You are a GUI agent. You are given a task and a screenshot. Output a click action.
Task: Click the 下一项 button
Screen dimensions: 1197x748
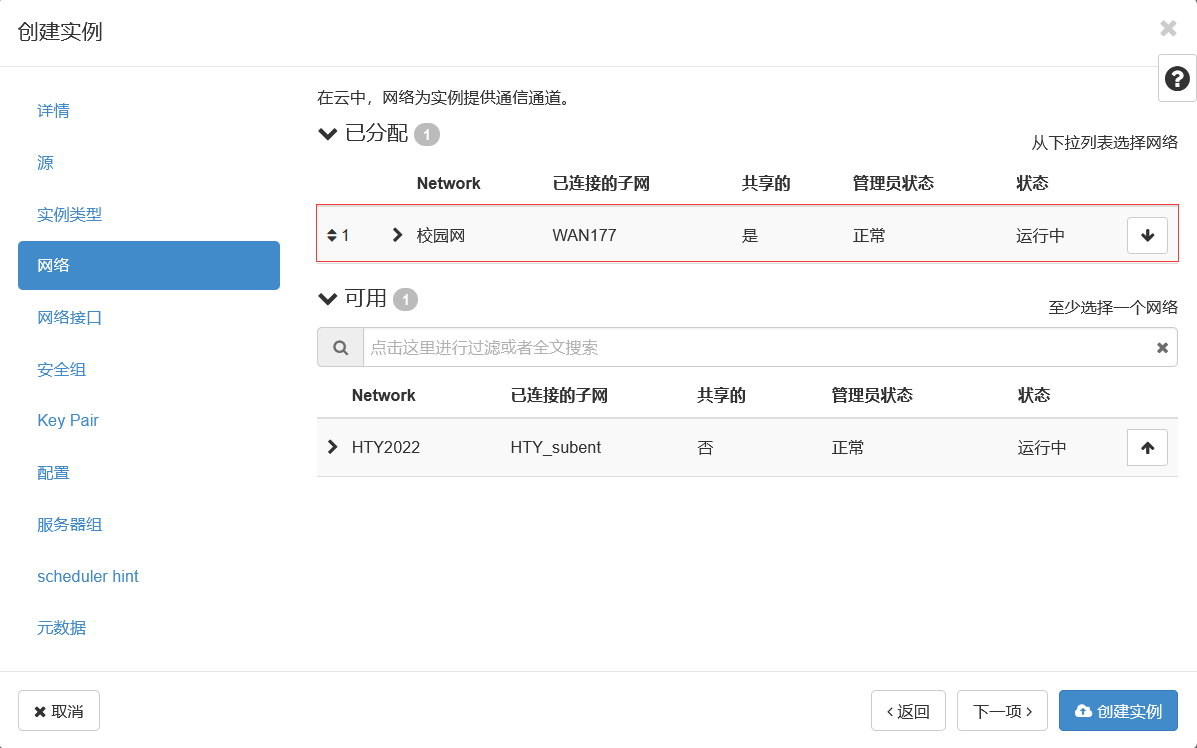click(x=1002, y=711)
